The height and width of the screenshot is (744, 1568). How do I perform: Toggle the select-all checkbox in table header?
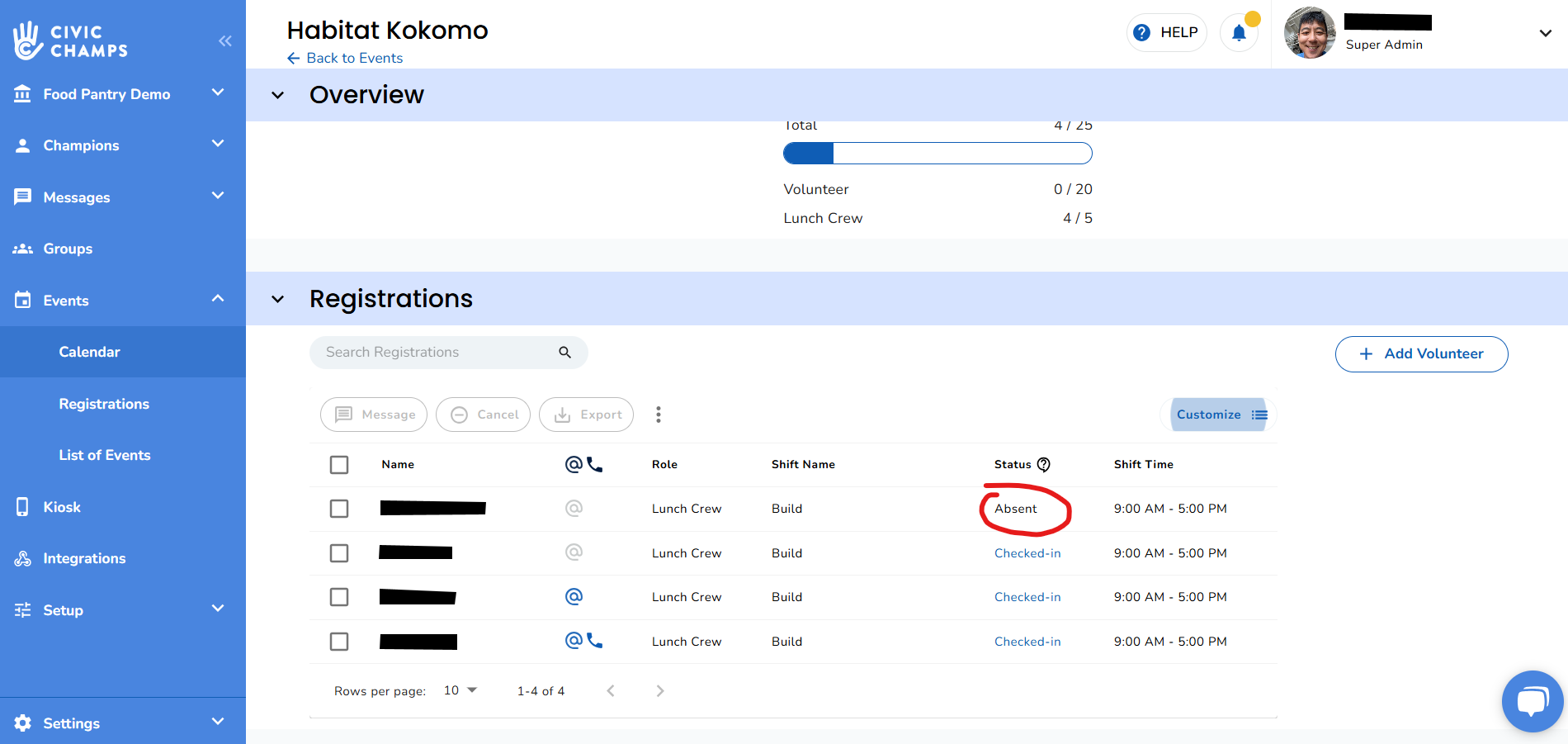[339, 464]
